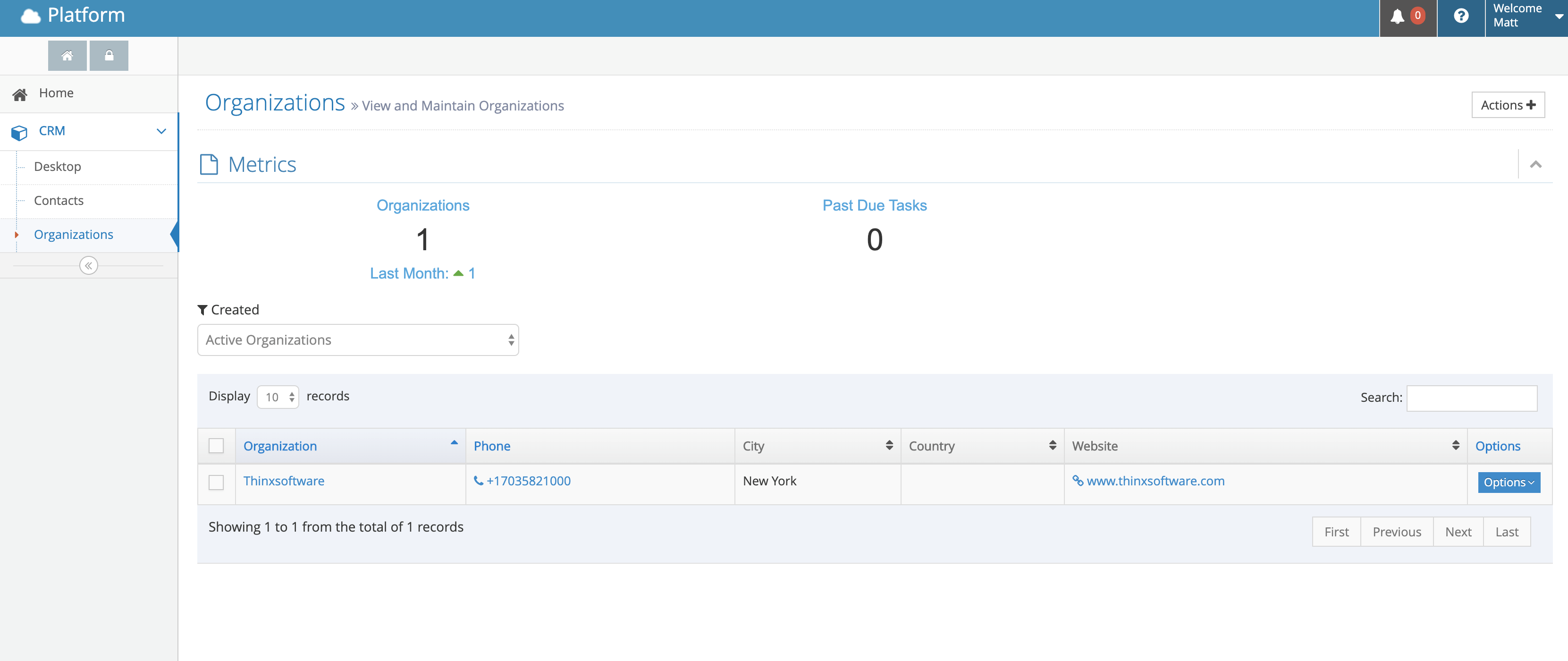Viewport: 1568px width, 661px height.
Task: Collapse the Metrics panel chevron
Action: tap(1535, 164)
